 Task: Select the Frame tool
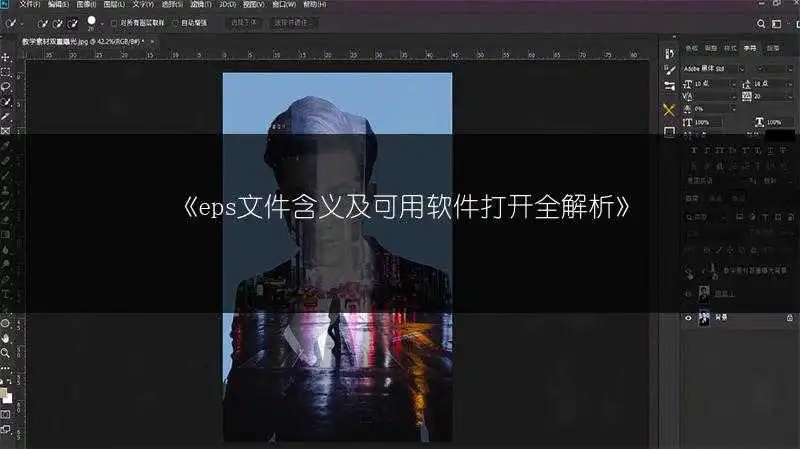6,131
